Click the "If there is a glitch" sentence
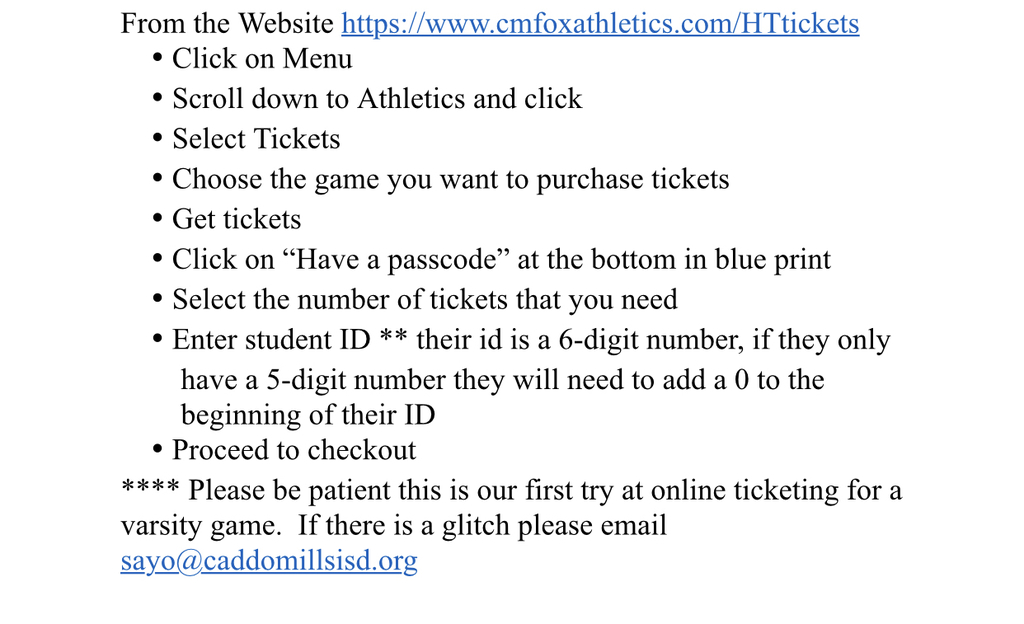Viewport: 1024px width, 624px height. [483, 525]
